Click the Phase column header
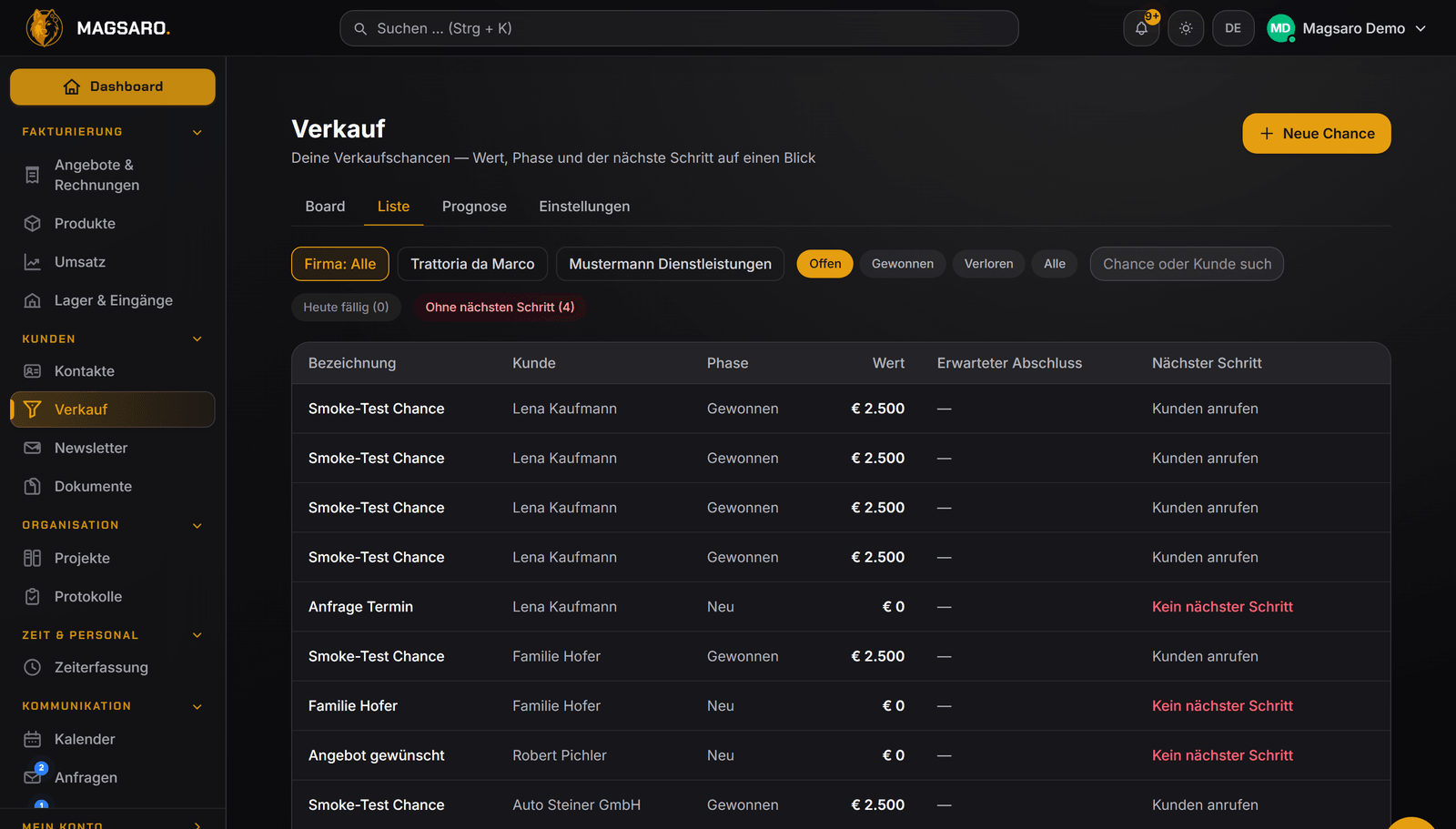Image resolution: width=1456 pixels, height=829 pixels. tap(727, 363)
